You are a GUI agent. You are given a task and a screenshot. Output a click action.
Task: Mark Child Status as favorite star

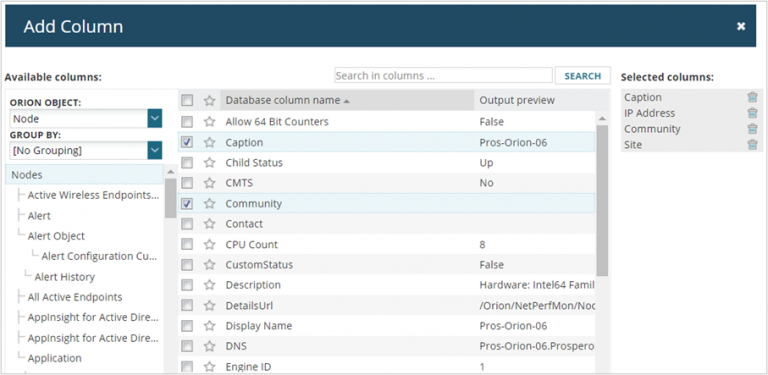coord(210,163)
